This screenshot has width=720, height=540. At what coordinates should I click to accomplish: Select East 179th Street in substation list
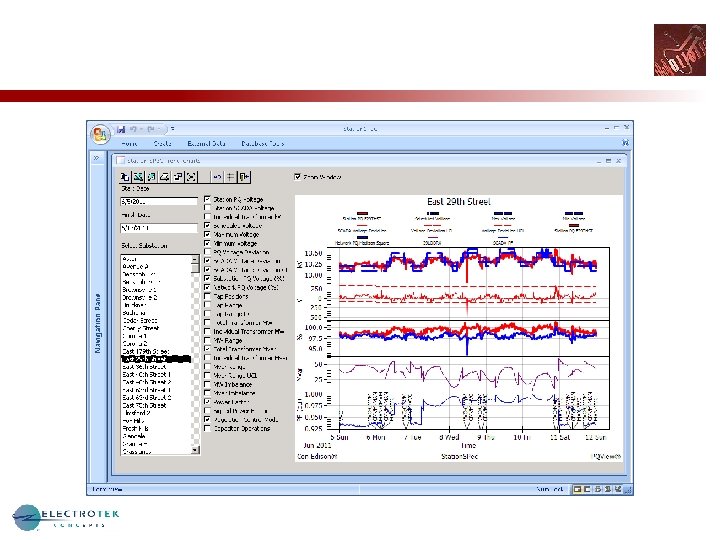(156, 351)
